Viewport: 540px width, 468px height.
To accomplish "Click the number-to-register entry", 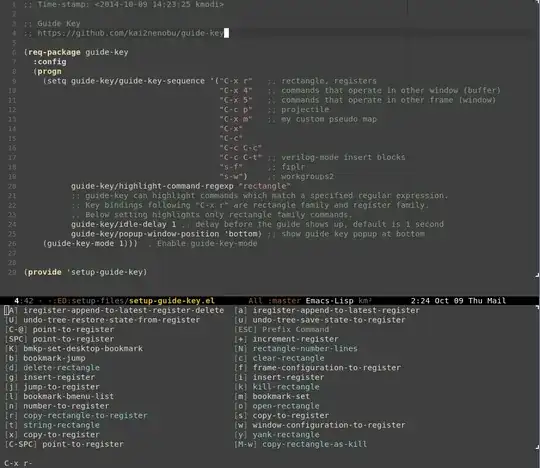I will (57, 406).
